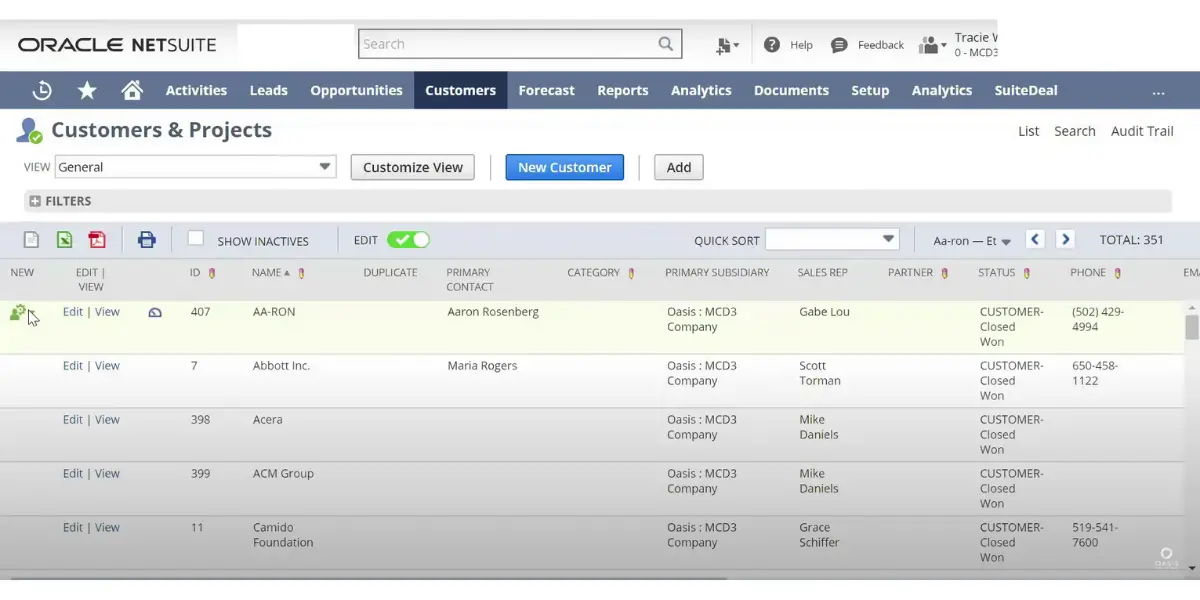
Task: Open the Forecast menu
Action: pyautogui.click(x=546, y=90)
